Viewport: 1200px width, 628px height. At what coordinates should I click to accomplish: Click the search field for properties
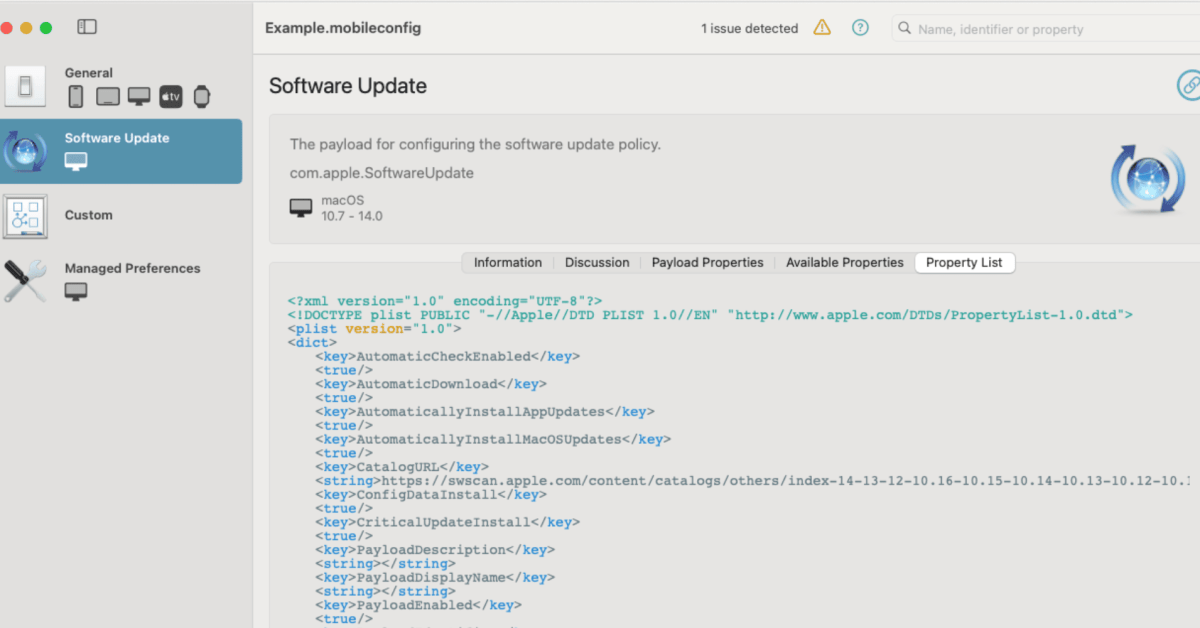(x=1050, y=29)
